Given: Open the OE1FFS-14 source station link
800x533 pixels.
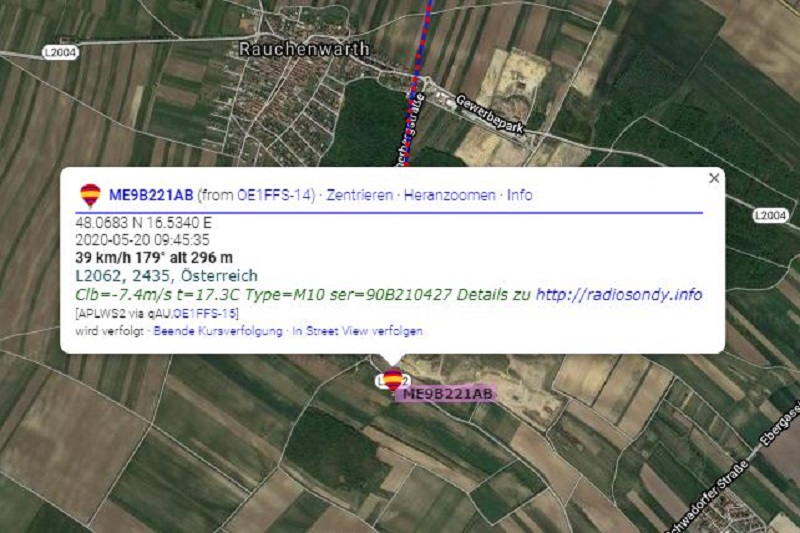Looking at the screenshot, I should [274, 195].
